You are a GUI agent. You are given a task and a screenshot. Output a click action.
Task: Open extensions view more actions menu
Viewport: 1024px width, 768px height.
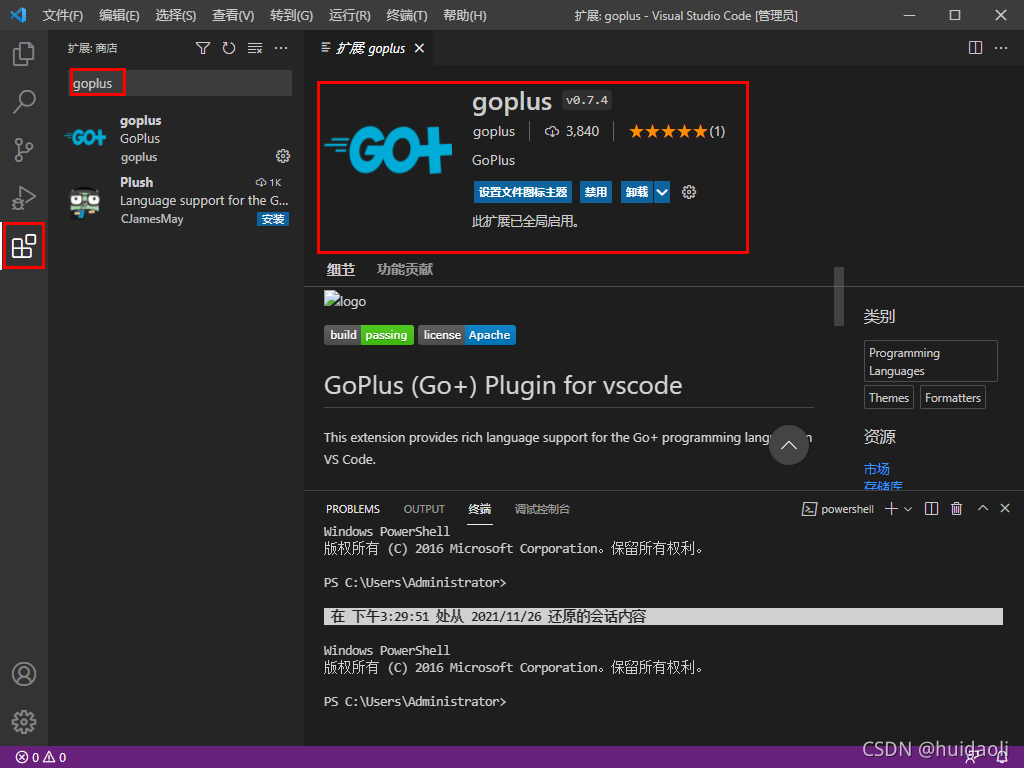[281, 48]
